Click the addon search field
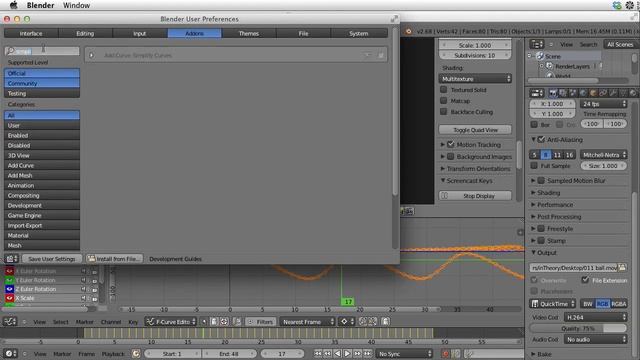 tap(42, 51)
